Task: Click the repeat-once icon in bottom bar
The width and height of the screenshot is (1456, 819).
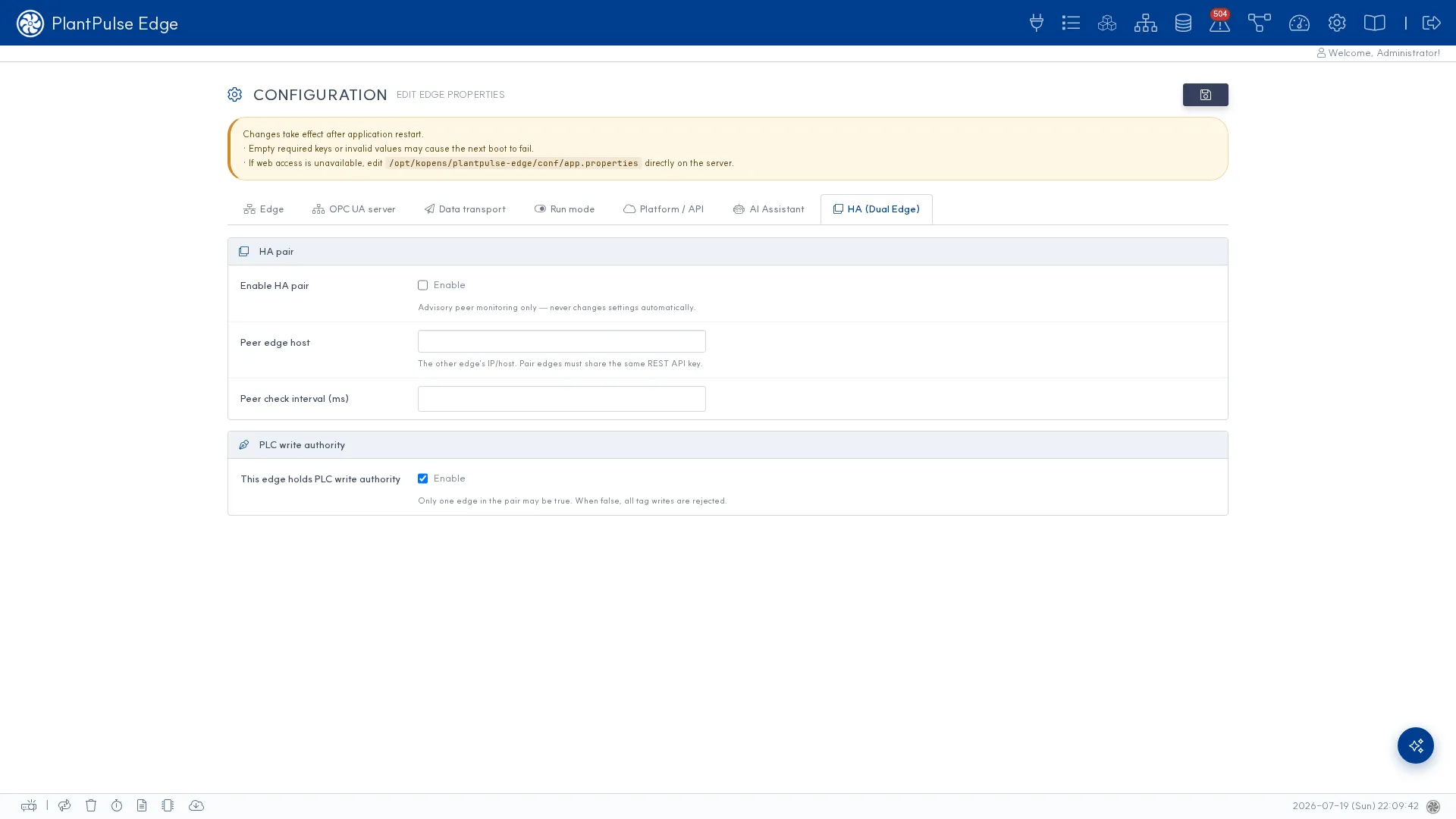Action: click(64, 805)
